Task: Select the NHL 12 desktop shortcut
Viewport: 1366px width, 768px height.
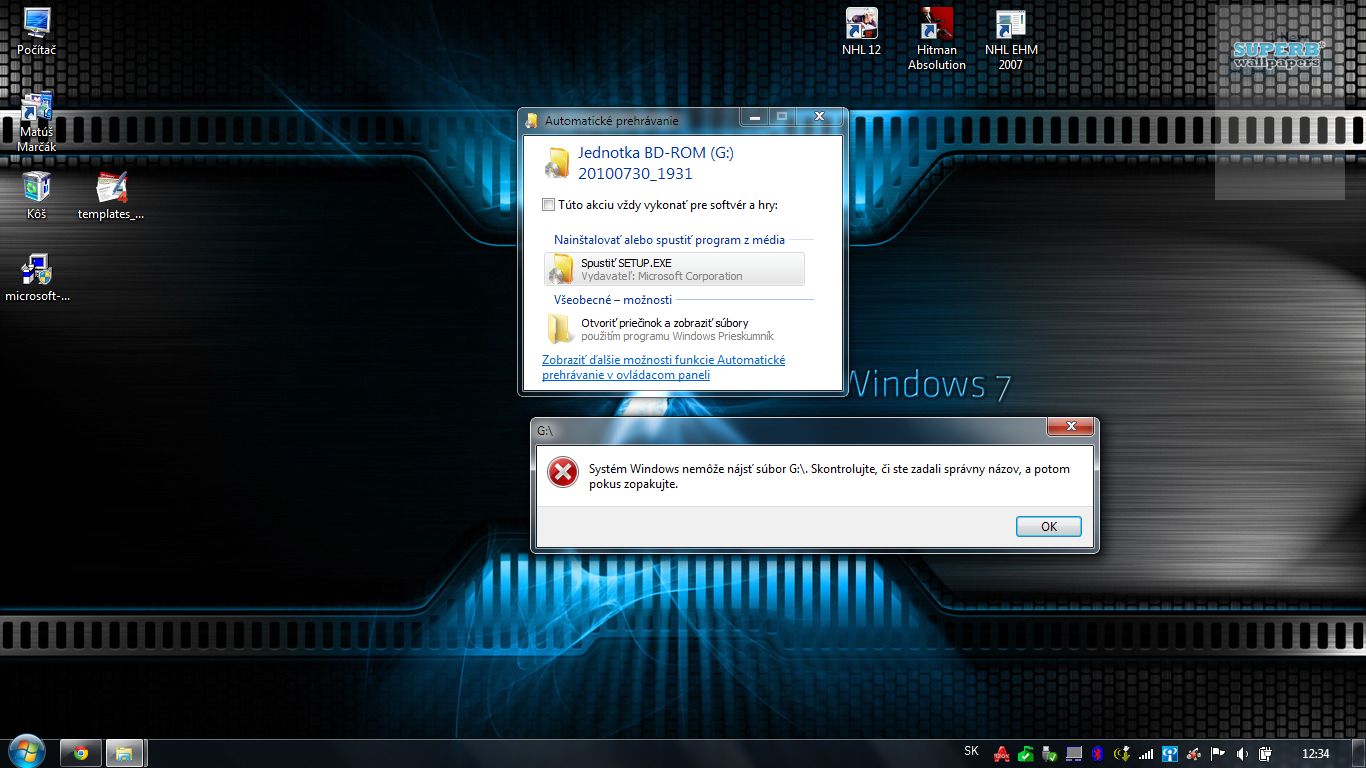Action: point(861,31)
